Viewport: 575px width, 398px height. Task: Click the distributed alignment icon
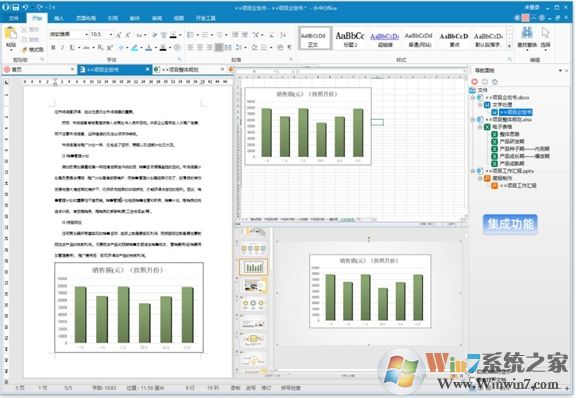(227, 47)
